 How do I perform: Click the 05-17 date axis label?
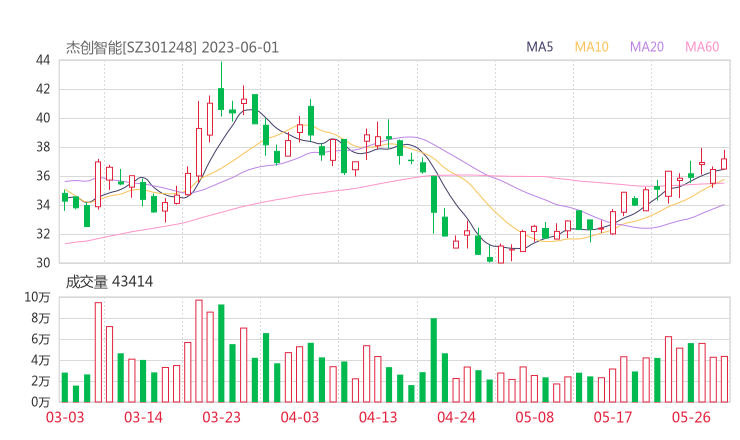[613, 417]
